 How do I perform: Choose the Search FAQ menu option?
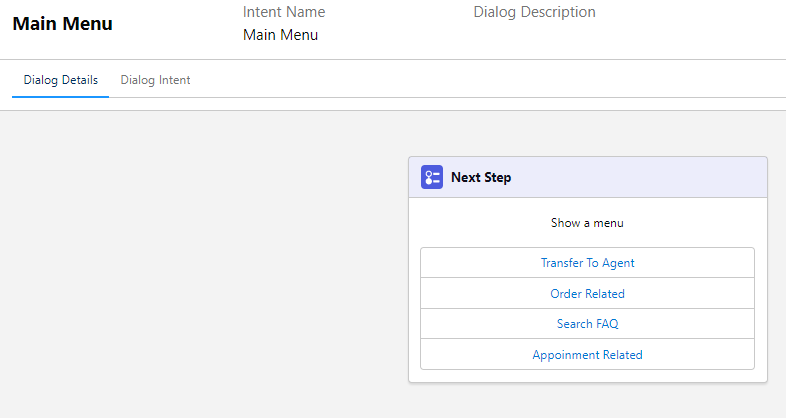pyautogui.click(x=587, y=324)
